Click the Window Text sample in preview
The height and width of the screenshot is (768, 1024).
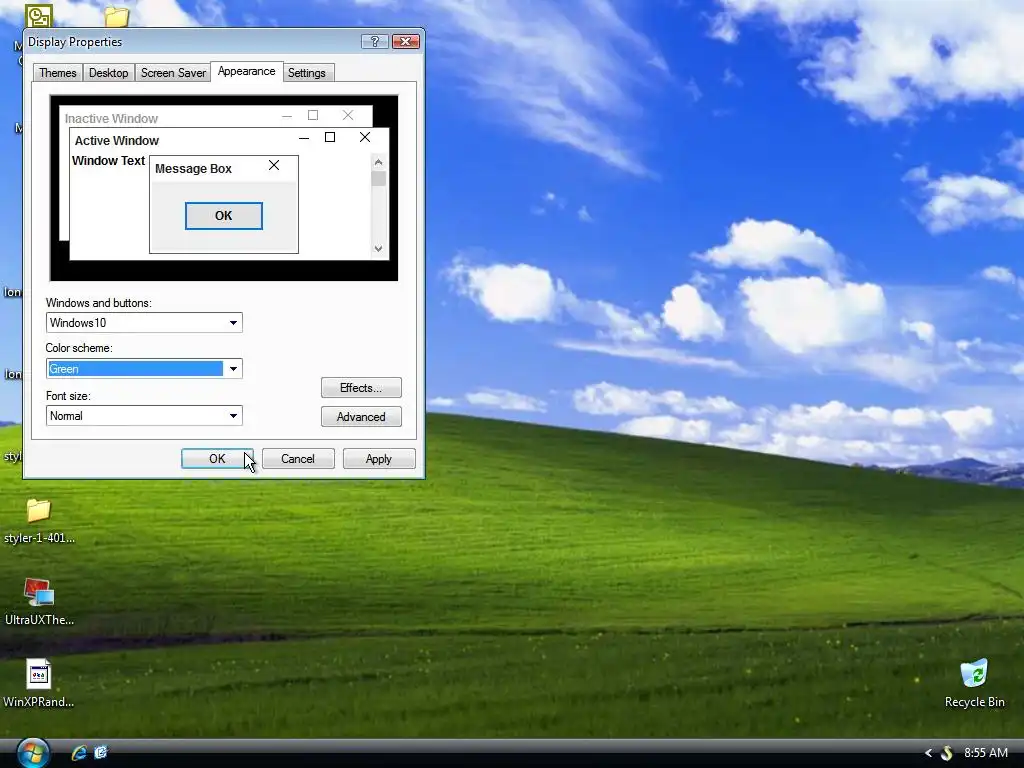(108, 161)
